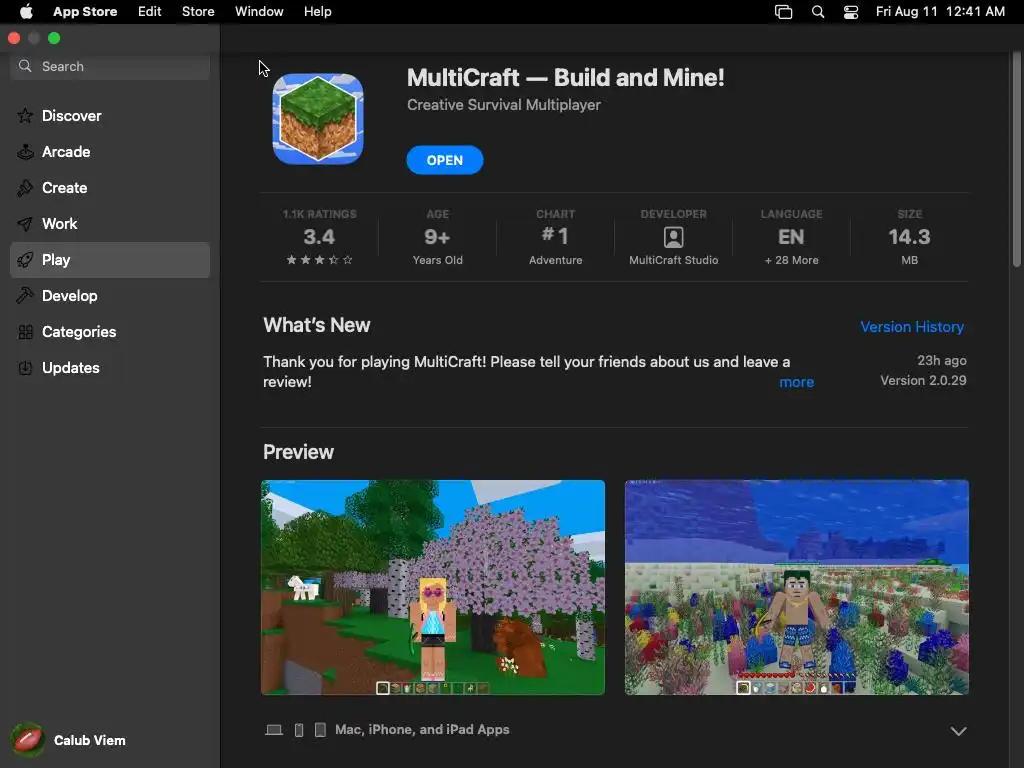Click the Updates download icon
Viewport: 1024px width, 768px height.
tap(25, 368)
